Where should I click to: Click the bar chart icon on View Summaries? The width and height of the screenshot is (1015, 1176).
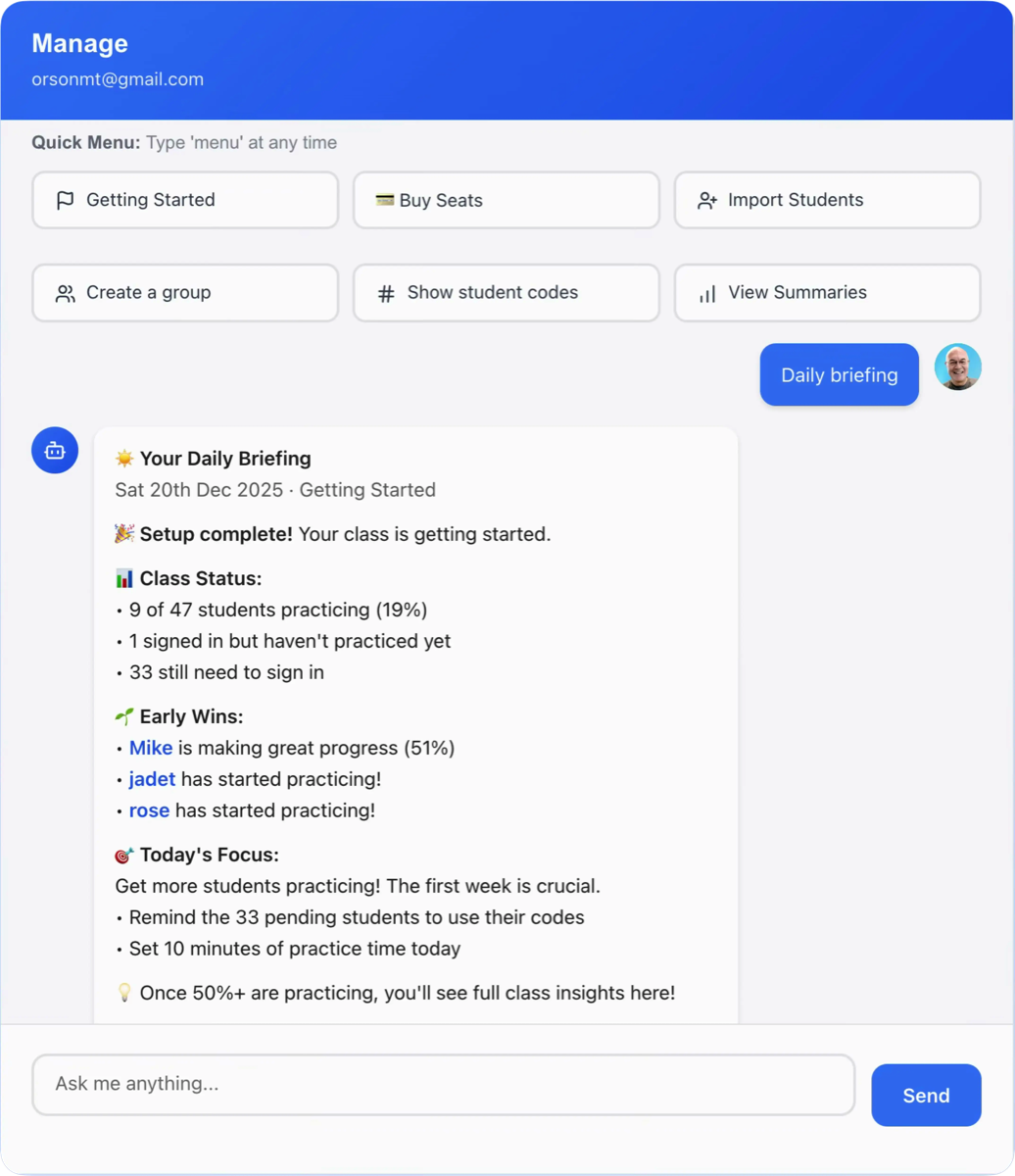tap(706, 293)
